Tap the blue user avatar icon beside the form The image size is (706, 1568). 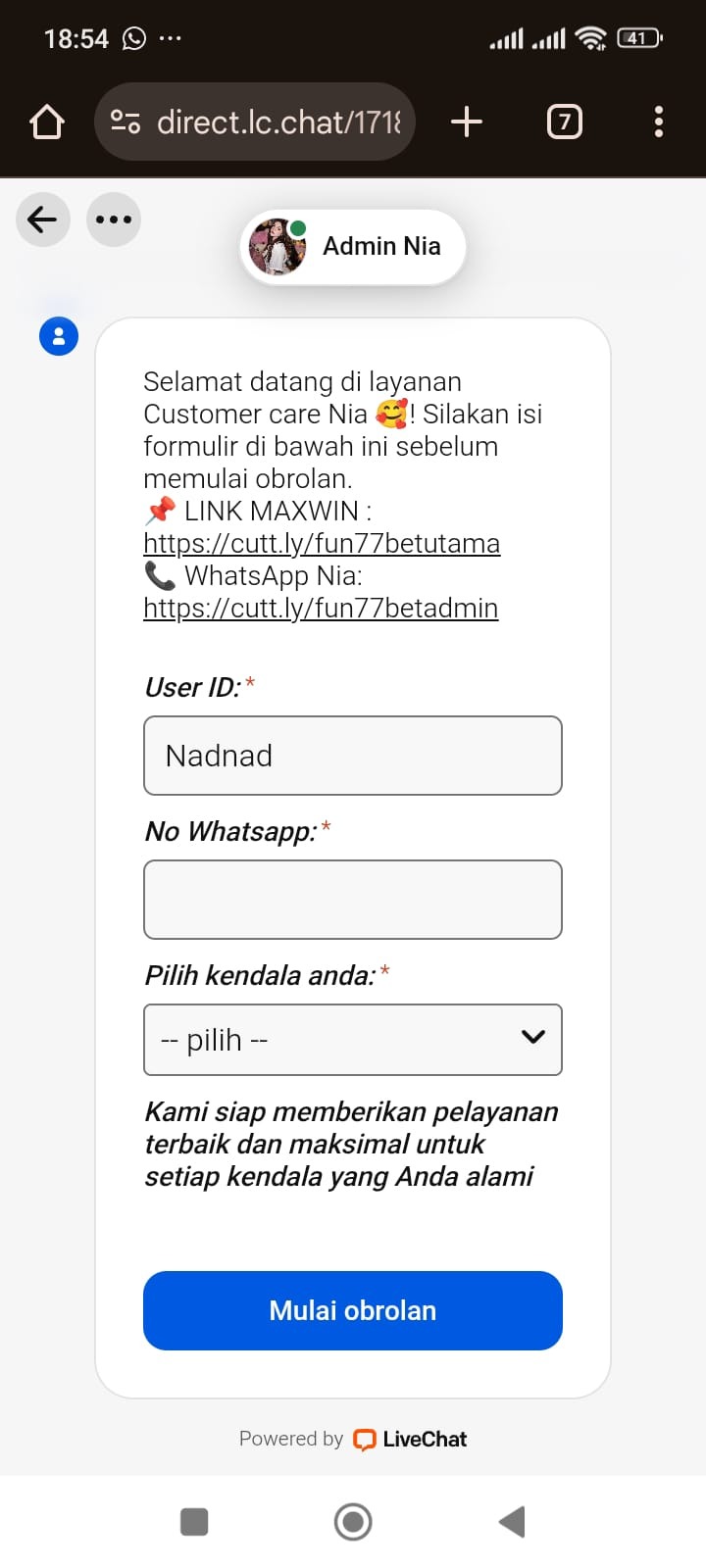(59, 335)
